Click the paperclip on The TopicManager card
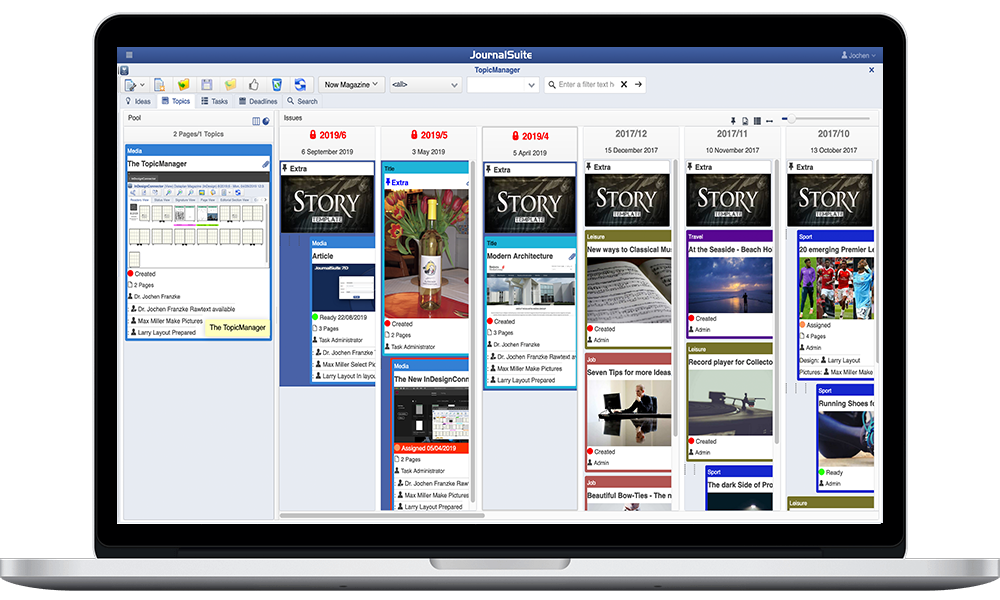Screen dimensions: 1000x600 tap(266, 164)
